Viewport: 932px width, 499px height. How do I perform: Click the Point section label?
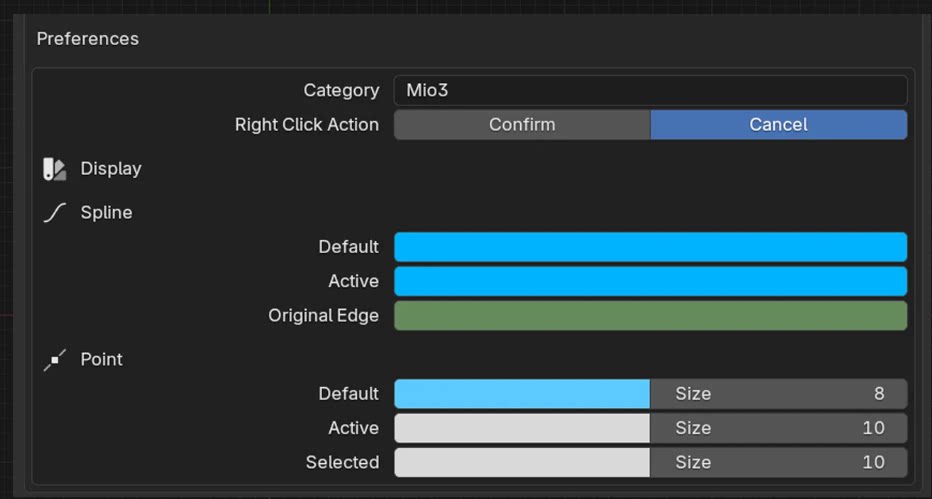[102, 360]
